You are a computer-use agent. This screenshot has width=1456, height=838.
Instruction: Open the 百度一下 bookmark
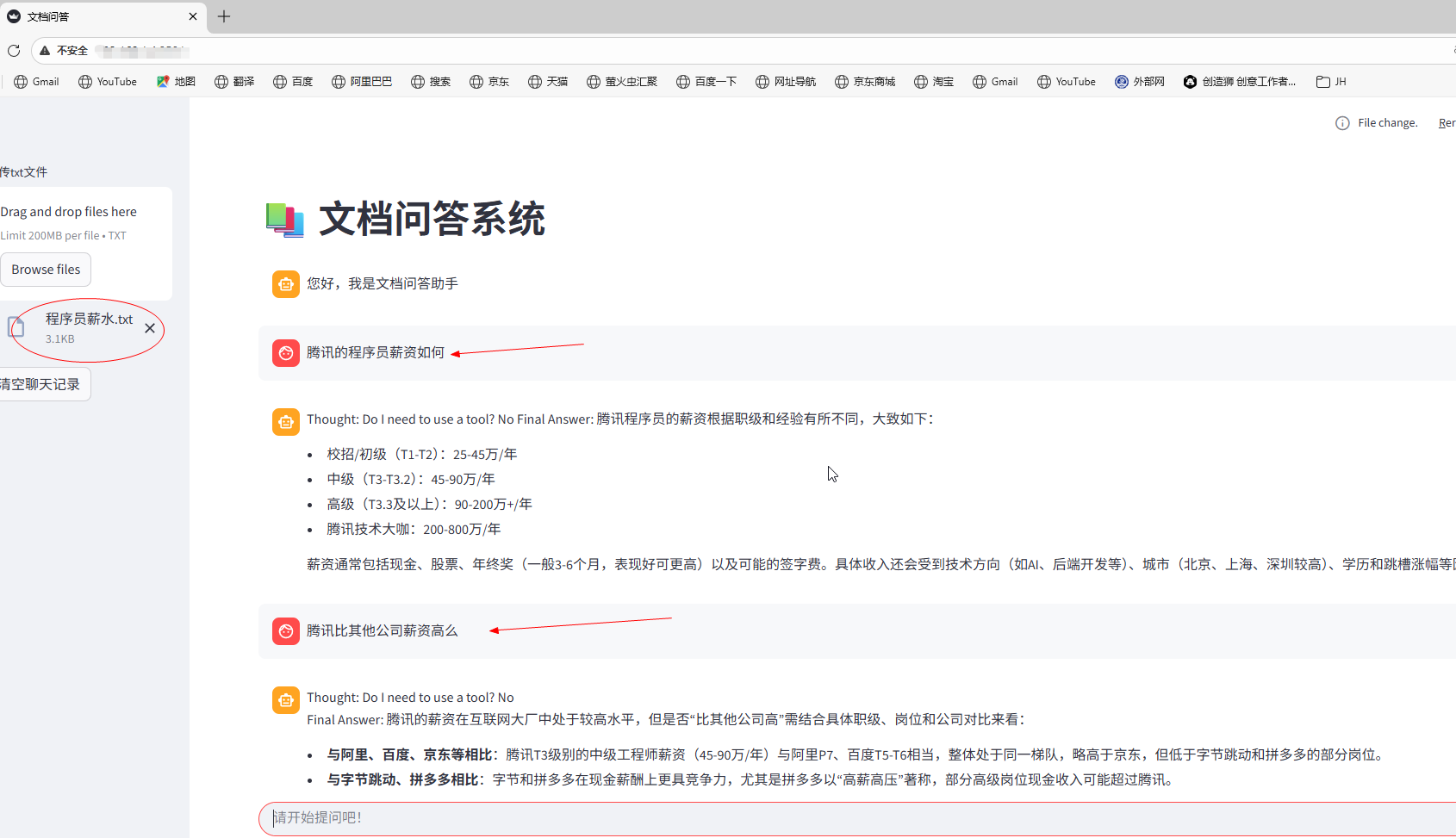point(706,82)
